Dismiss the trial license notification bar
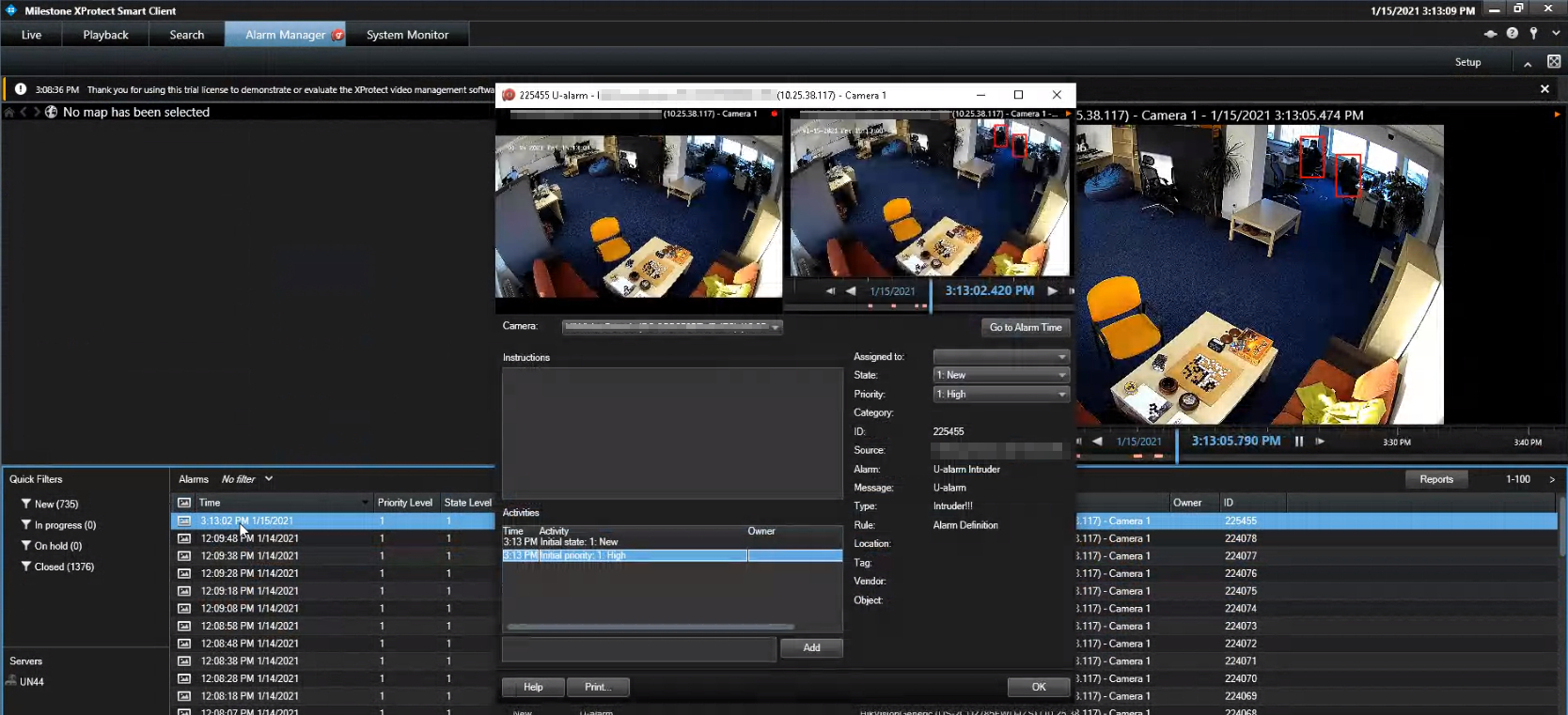Image resolution: width=1568 pixels, height=715 pixels. point(1544,89)
